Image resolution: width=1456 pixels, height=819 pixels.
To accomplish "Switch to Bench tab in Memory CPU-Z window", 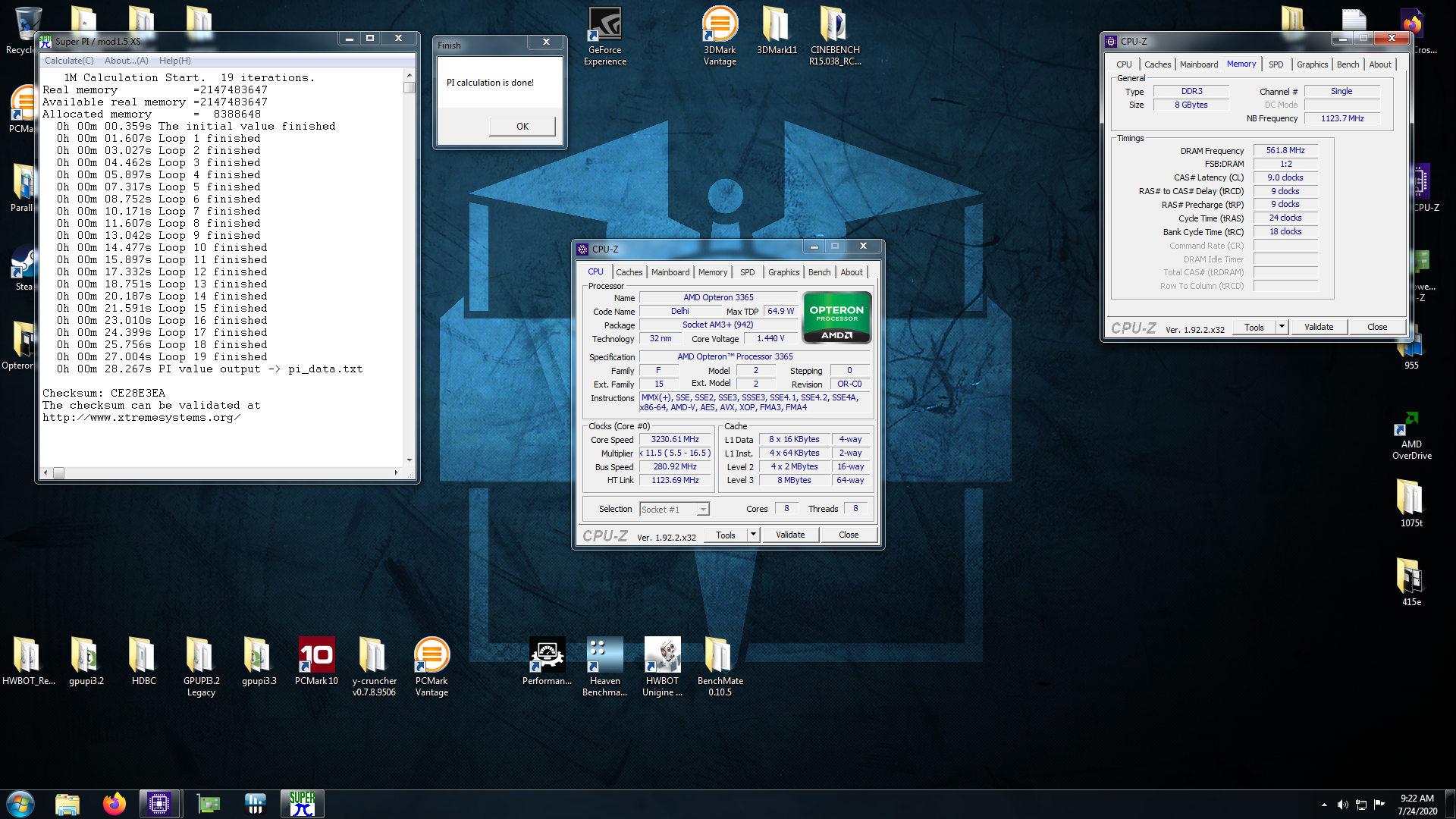I will coord(1348,64).
